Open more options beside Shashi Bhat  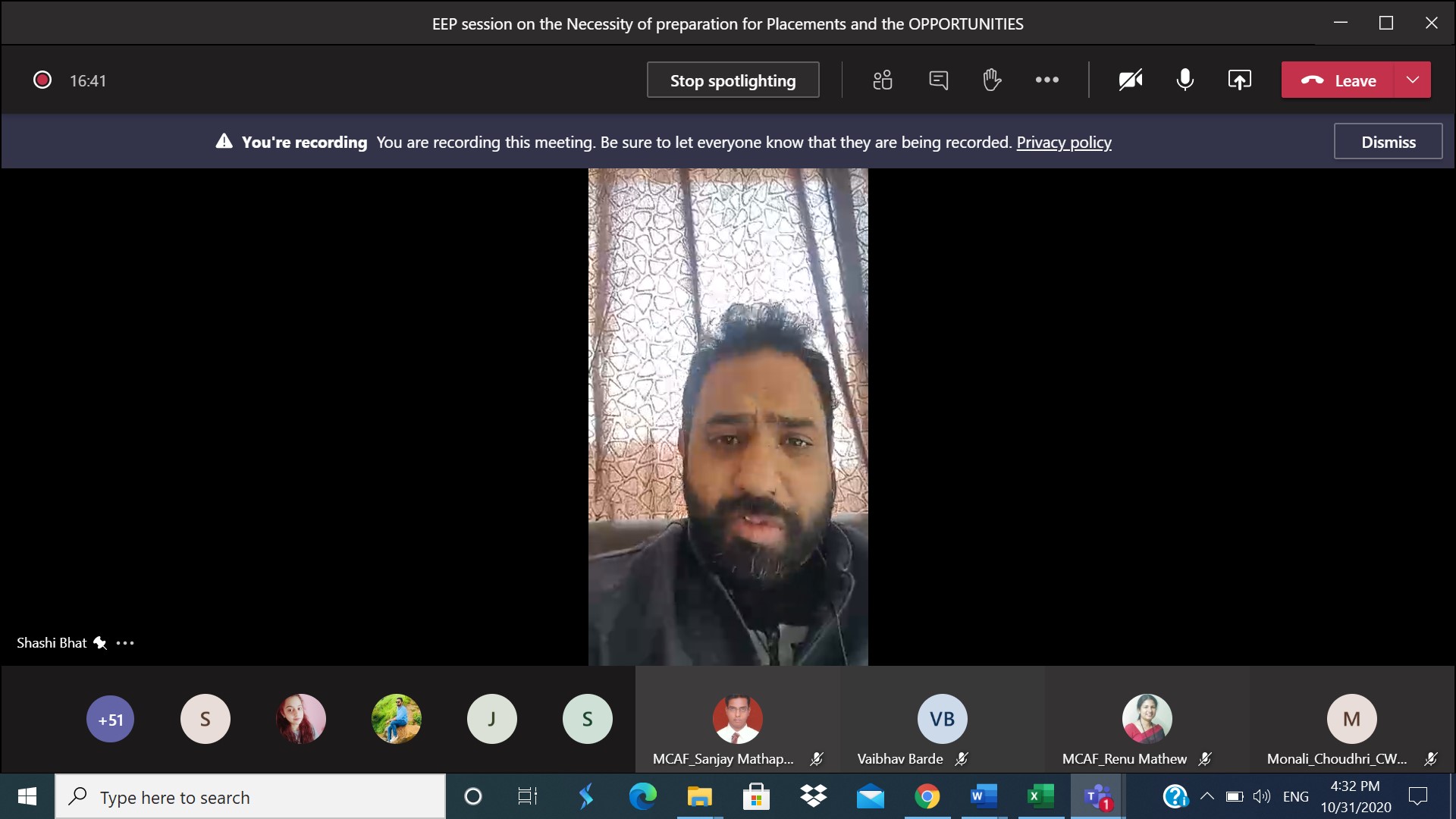coord(125,643)
